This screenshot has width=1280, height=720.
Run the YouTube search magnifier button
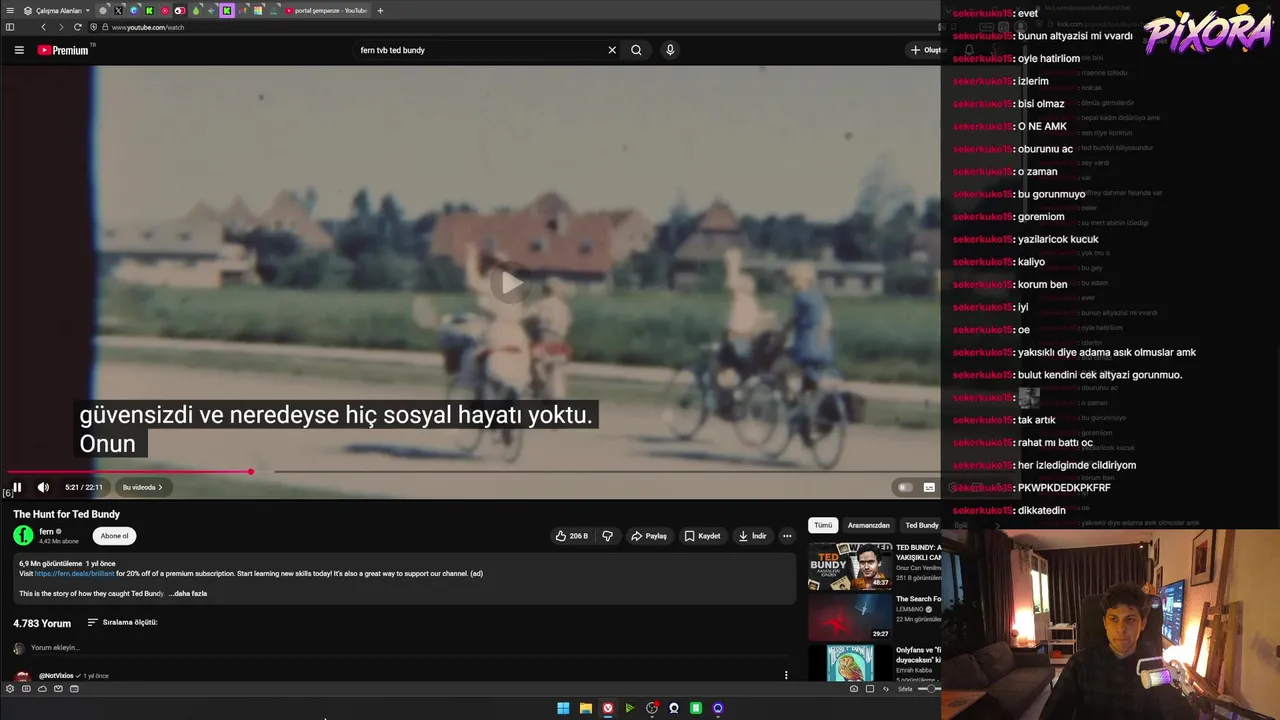point(636,50)
